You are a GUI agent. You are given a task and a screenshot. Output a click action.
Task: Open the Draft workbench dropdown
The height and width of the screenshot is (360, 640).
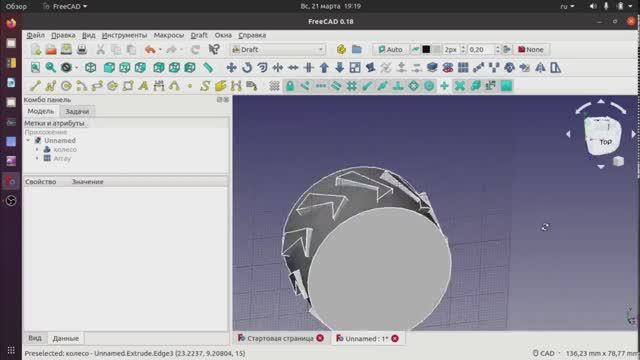pos(278,50)
